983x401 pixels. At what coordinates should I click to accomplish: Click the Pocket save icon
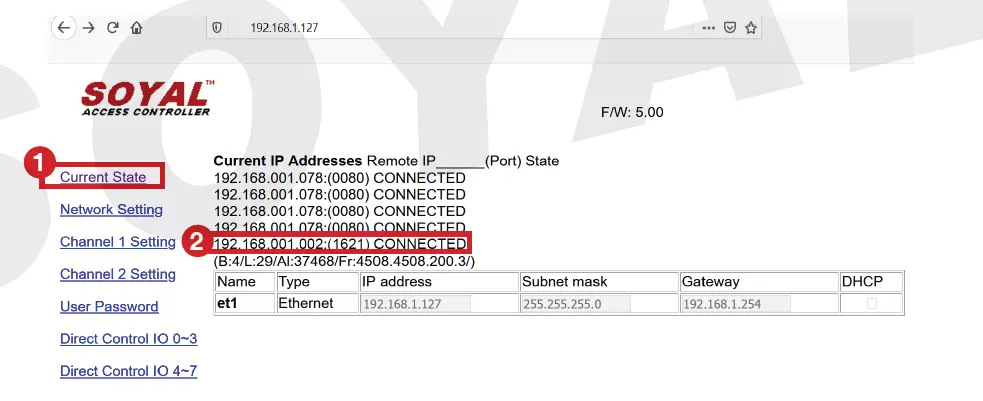730,28
